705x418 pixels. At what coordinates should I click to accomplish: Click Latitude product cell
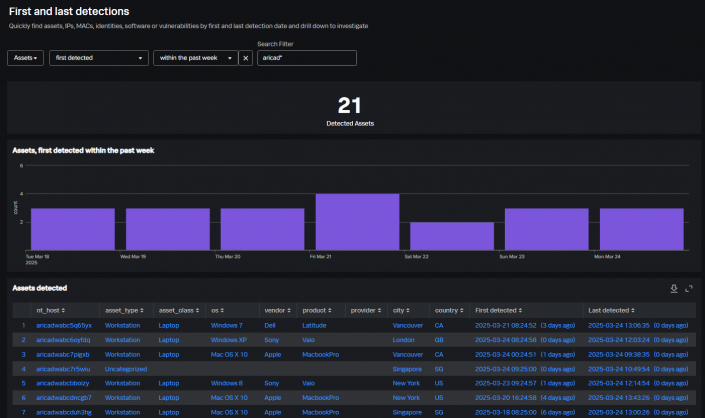[x=314, y=325]
